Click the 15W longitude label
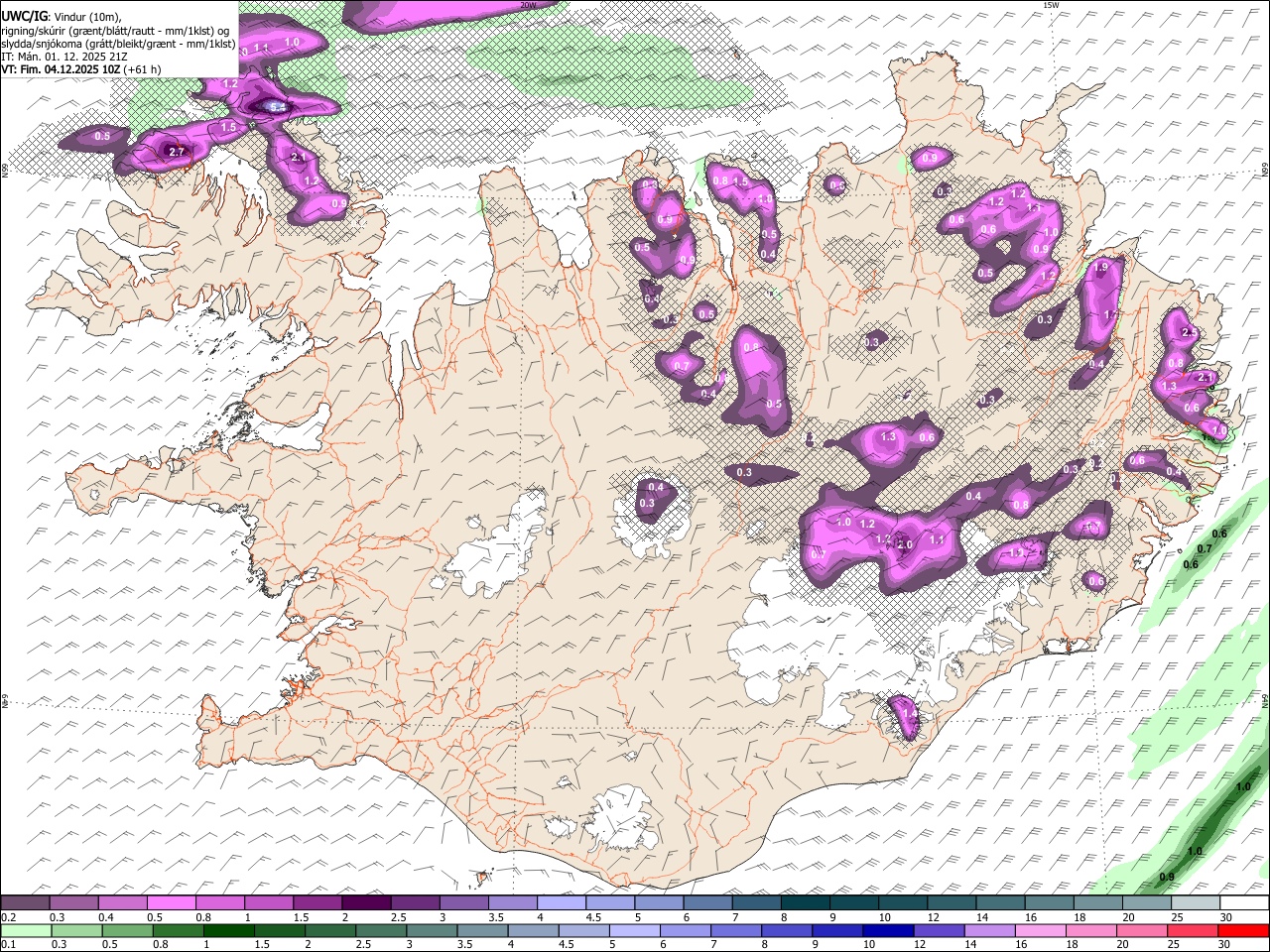1270x952 pixels. click(x=1051, y=5)
